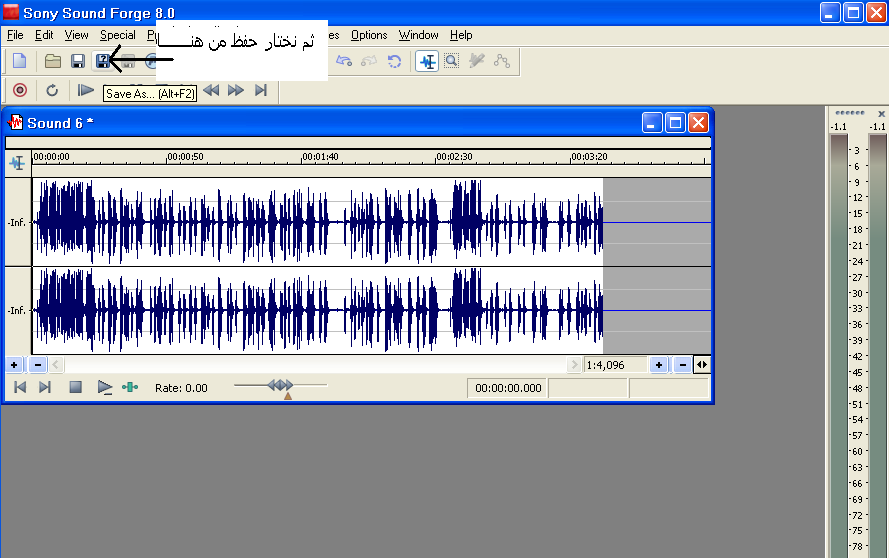Go to start in Sound 6 window
Screen dimensions: 889x558
(x=20, y=387)
